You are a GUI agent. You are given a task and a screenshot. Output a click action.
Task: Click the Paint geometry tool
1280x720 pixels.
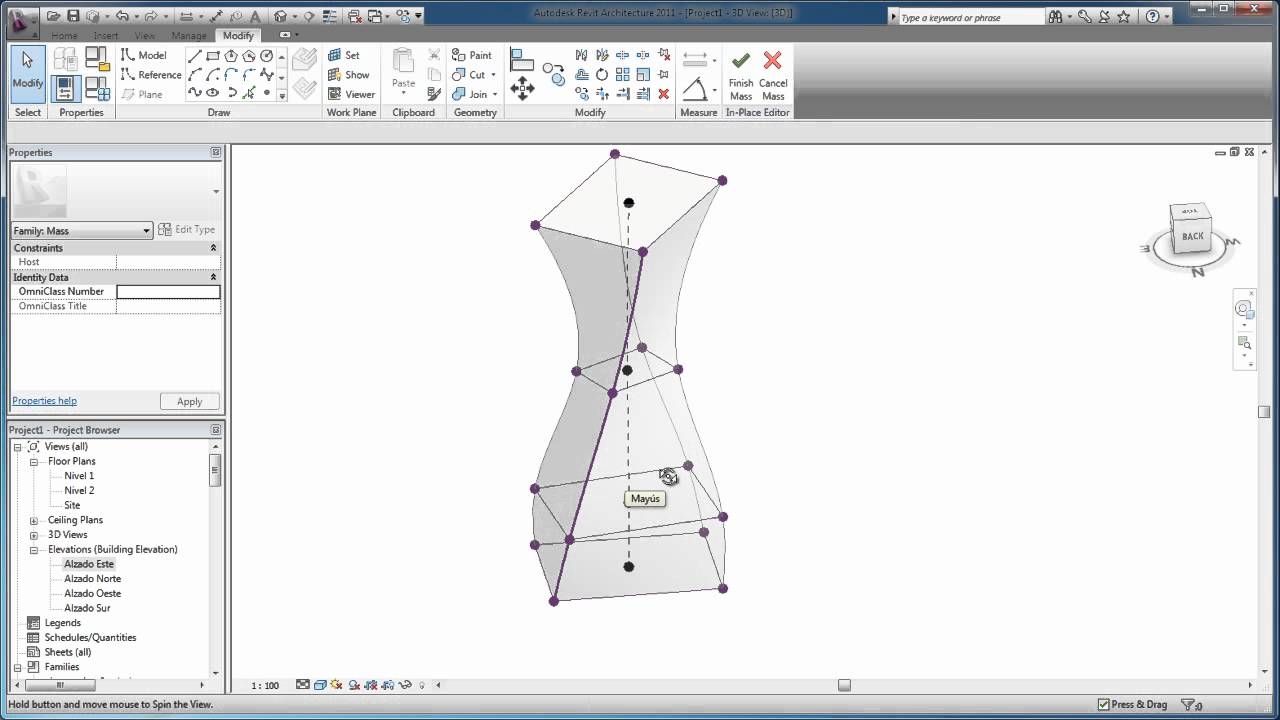point(472,55)
